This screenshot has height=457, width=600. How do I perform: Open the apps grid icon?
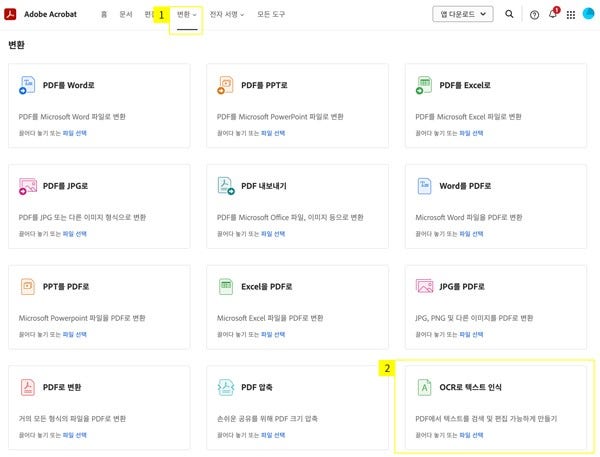(571, 15)
